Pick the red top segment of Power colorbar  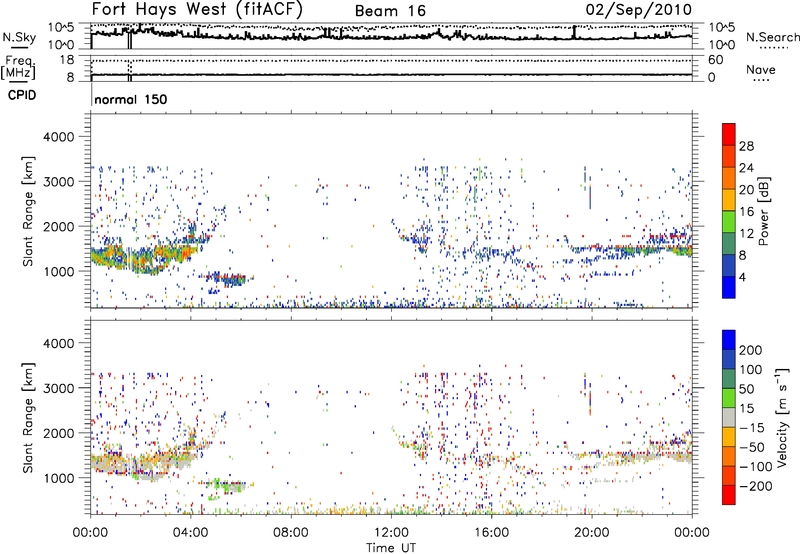(x=729, y=135)
